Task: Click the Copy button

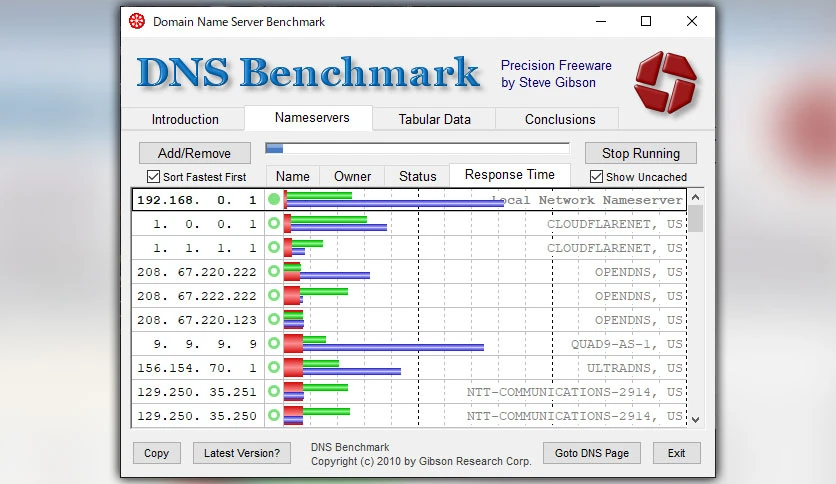Action: pyautogui.click(x=156, y=453)
